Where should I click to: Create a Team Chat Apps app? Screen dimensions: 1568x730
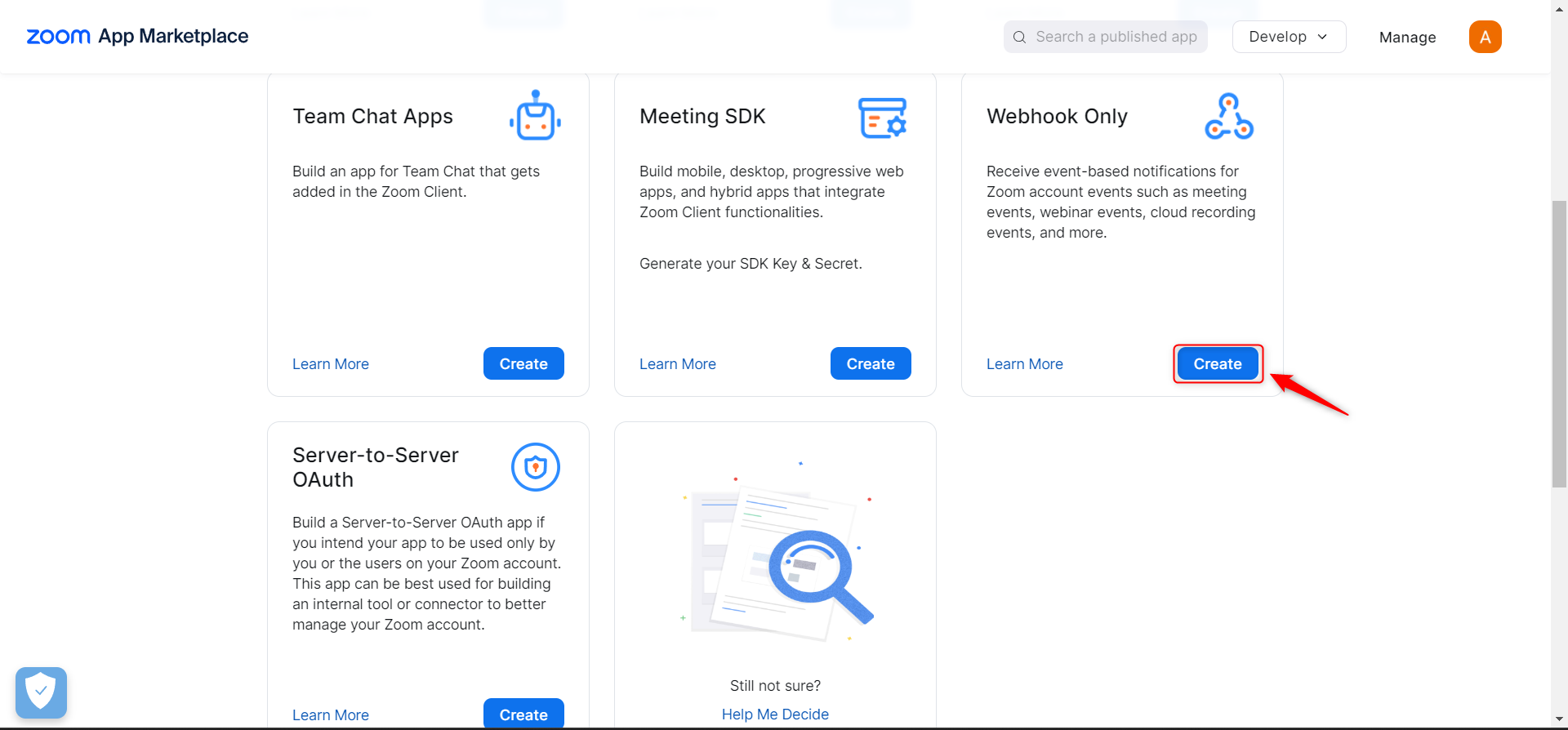[523, 363]
